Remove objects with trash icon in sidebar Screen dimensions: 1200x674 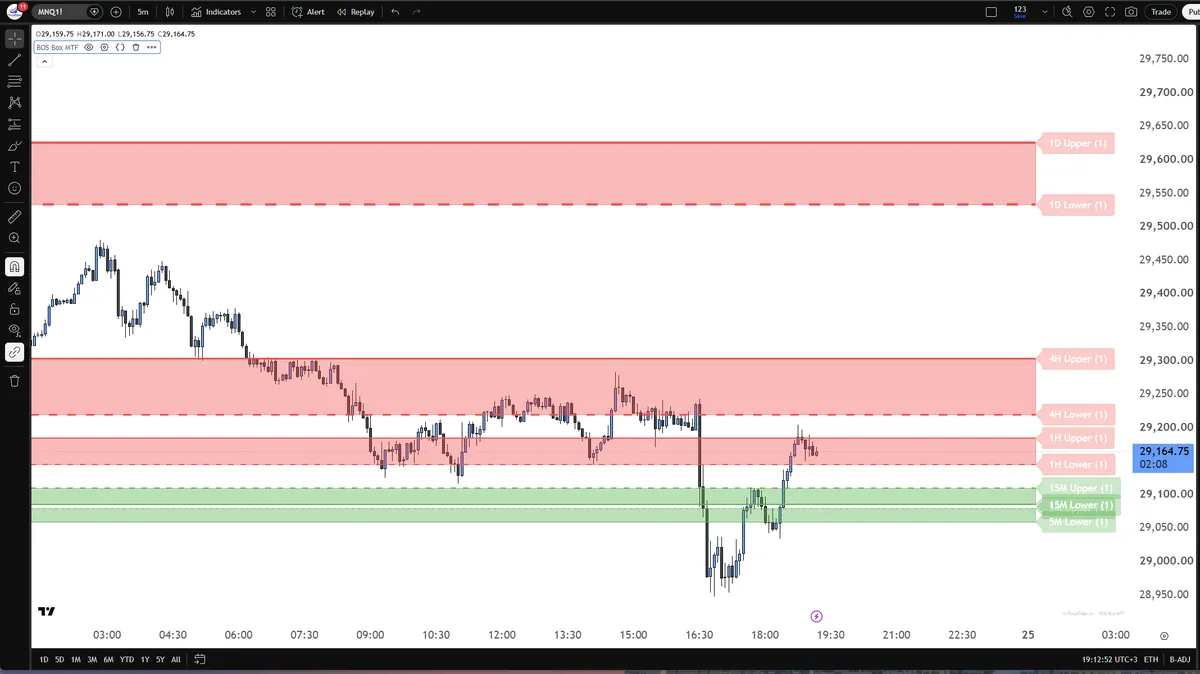[15, 381]
